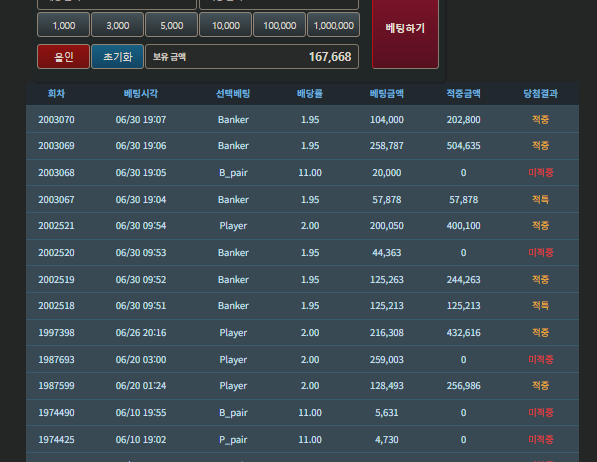Click the 배당률 column header
The width and height of the screenshot is (597, 462).
(310, 94)
